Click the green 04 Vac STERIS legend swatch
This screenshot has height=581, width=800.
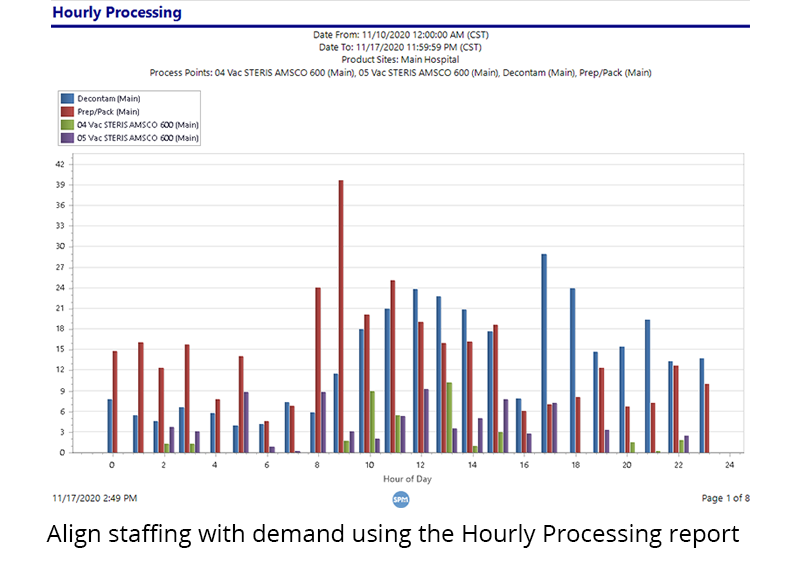coord(67,125)
